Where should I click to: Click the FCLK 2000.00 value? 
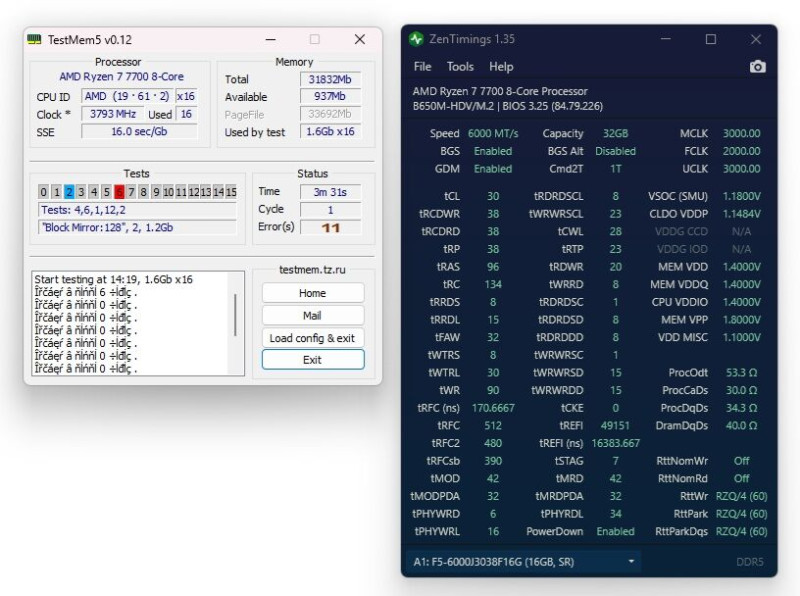[x=741, y=151]
